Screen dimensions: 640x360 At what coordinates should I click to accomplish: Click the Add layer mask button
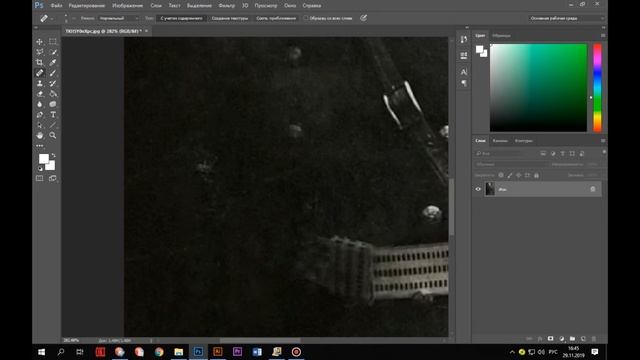click(551, 339)
